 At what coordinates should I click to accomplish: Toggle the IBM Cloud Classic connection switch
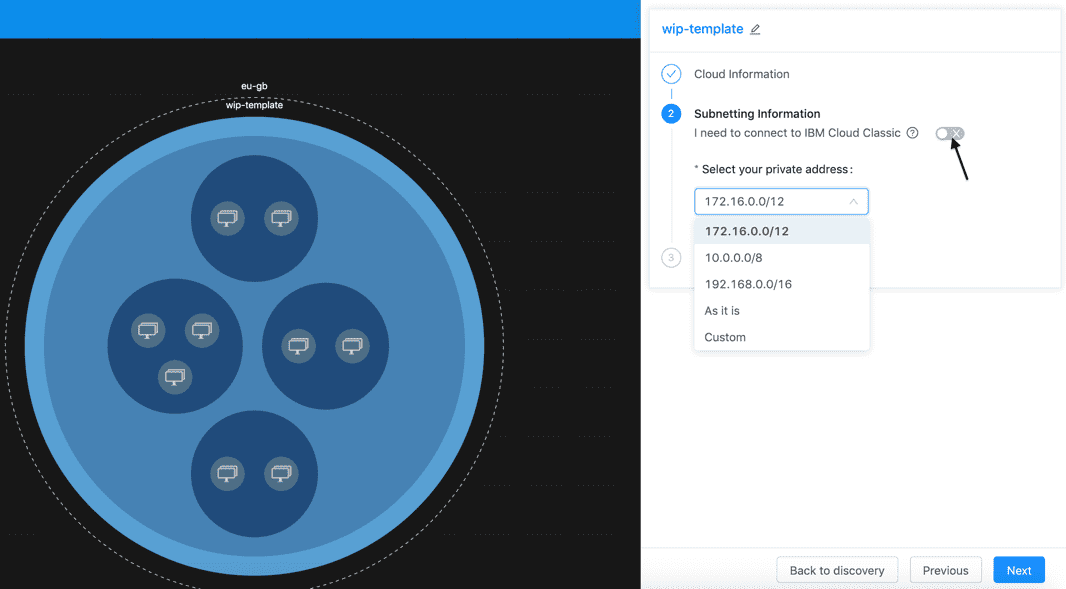pos(950,133)
